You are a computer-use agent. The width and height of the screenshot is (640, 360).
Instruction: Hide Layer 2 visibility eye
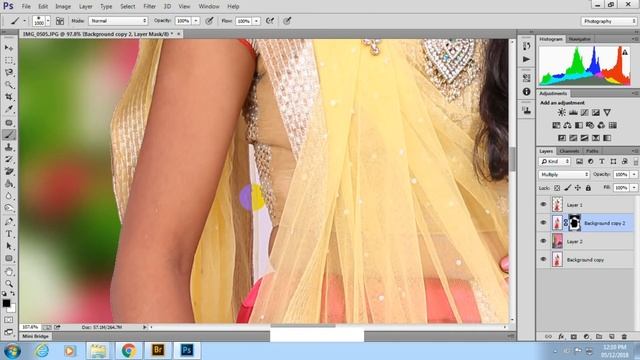click(543, 241)
